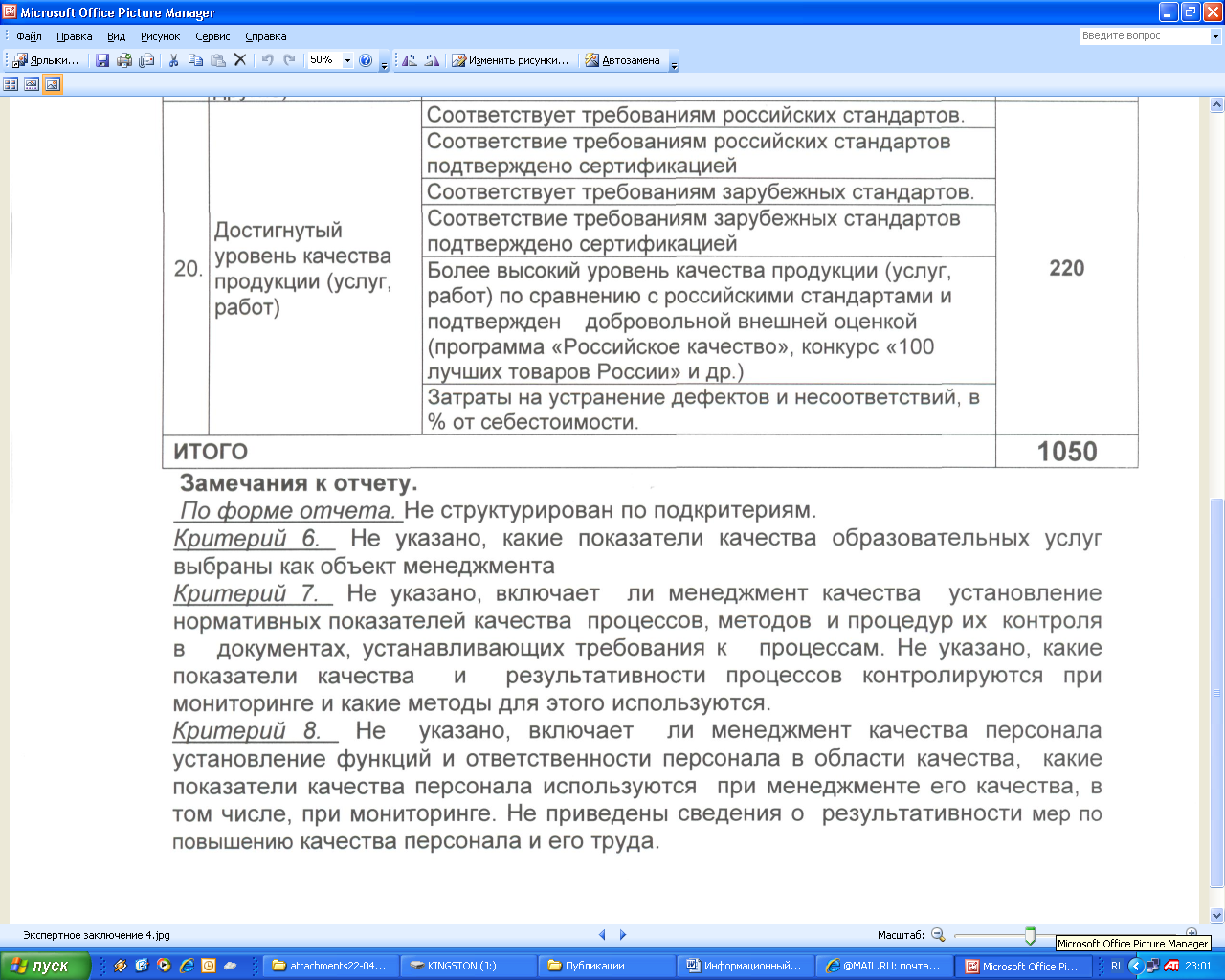The height and width of the screenshot is (980, 1225).
Task: Click the Введите вопрос search box
Action: [x=1145, y=36]
